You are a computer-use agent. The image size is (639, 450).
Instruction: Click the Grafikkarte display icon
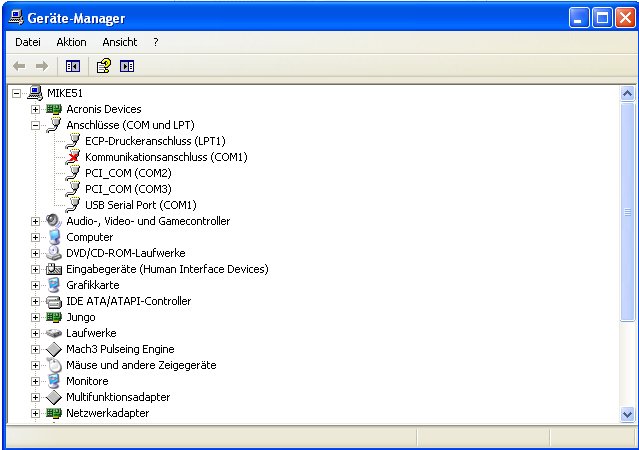coord(54,285)
